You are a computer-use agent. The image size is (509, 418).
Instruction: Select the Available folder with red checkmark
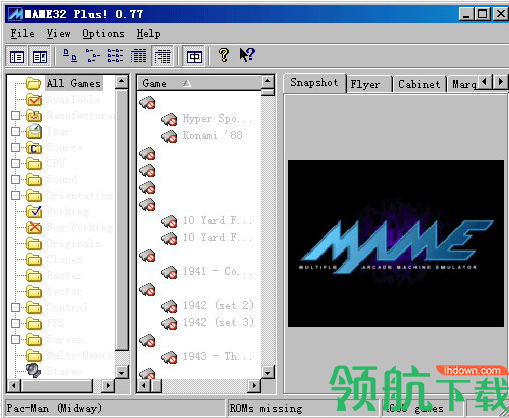click(74, 99)
